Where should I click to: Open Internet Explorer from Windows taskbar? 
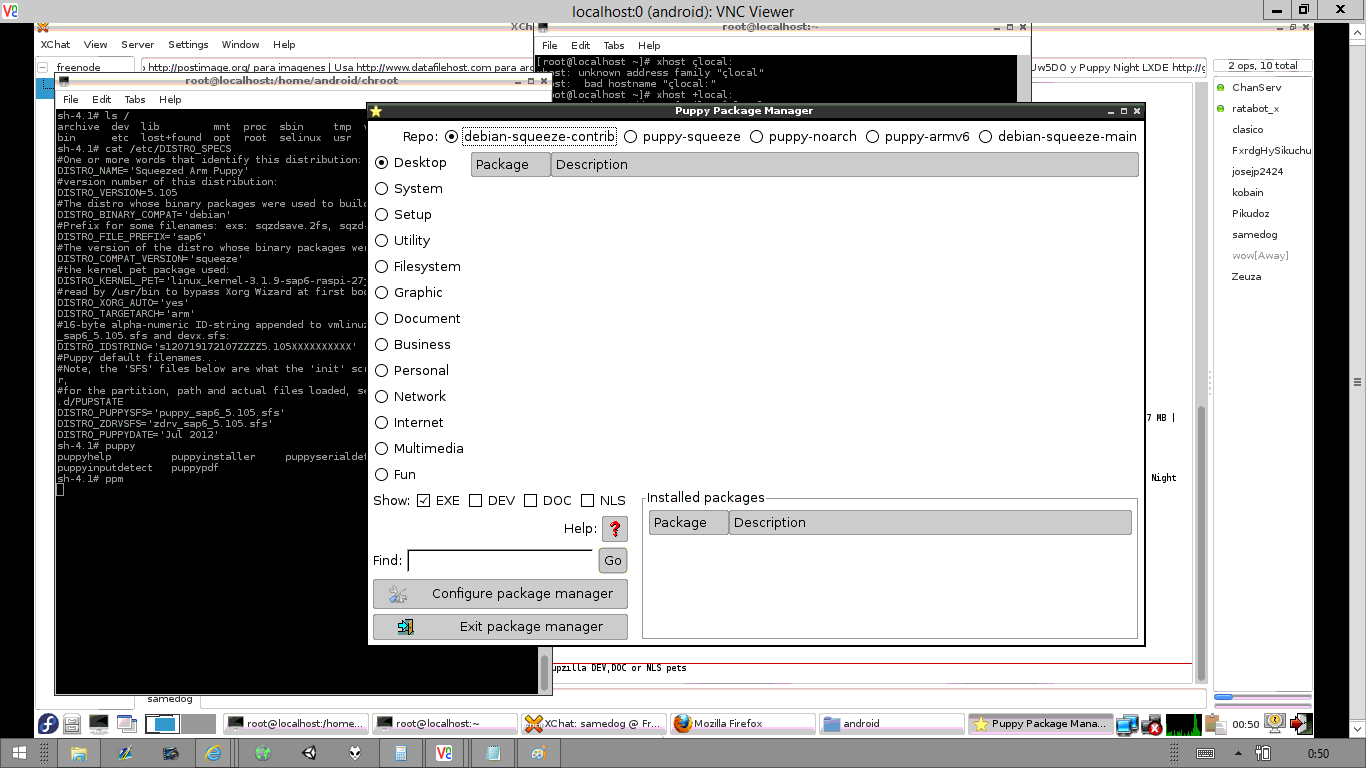coord(214,753)
